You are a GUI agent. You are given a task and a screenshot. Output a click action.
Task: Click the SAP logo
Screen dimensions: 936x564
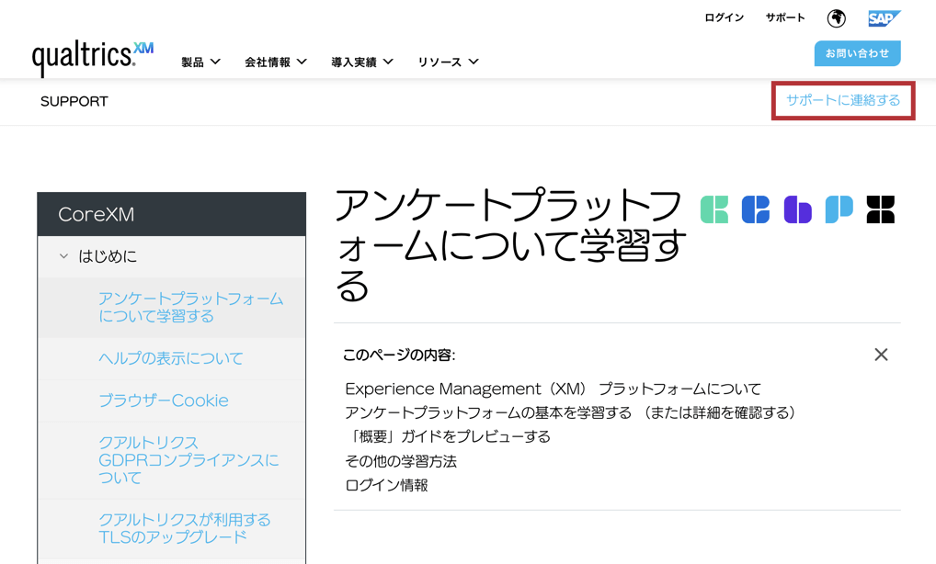click(x=884, y=19)
